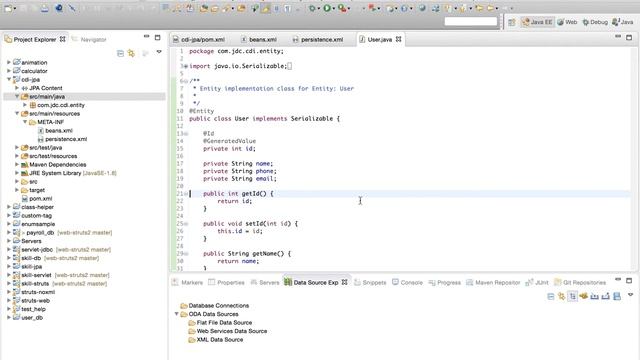Switch to the Java perspective

click(x=623, y=22)
